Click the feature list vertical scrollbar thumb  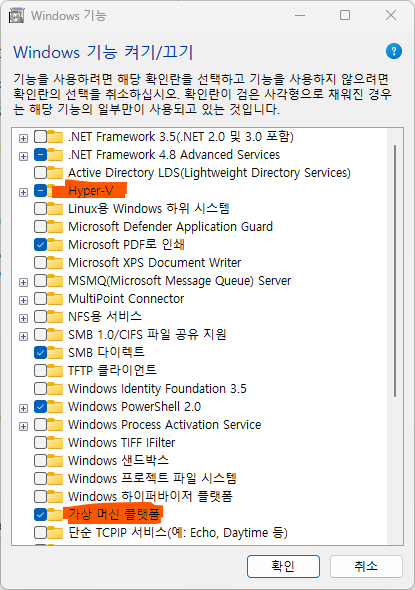click(395, 271)
